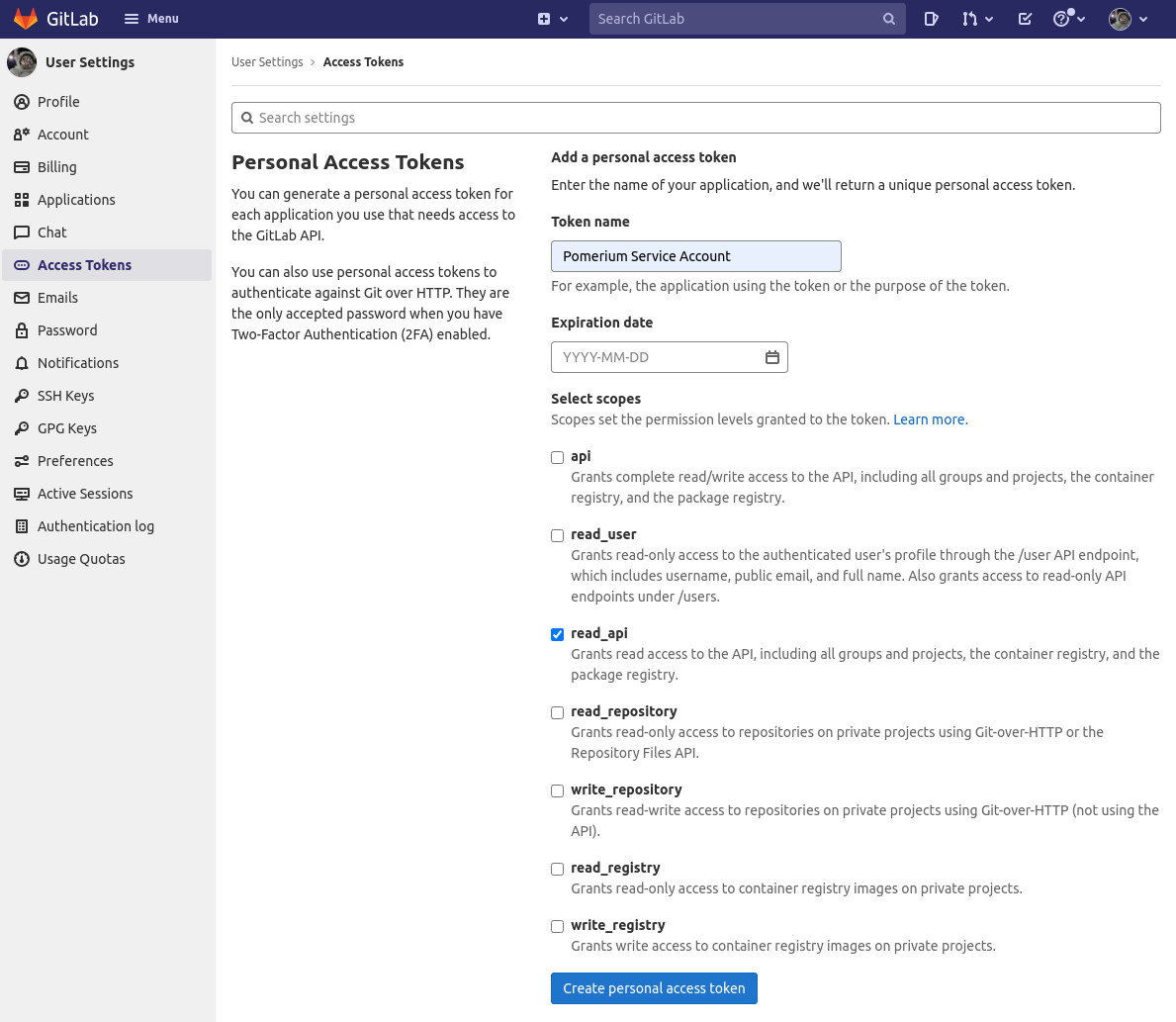The width and height of the screenshot is (1176, 1022).
Task: Click the search icon in Search settings
Action: [246, 118]
